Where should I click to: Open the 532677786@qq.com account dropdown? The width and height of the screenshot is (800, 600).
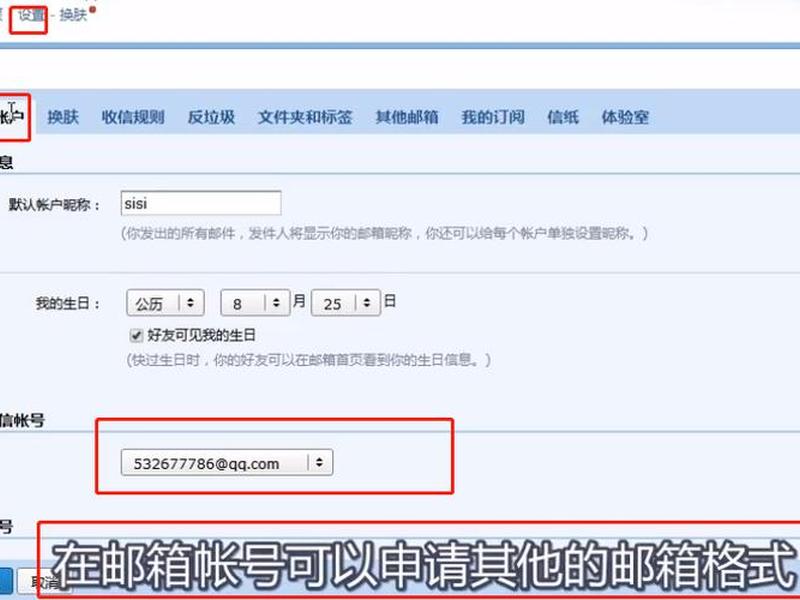click(227, 463)
